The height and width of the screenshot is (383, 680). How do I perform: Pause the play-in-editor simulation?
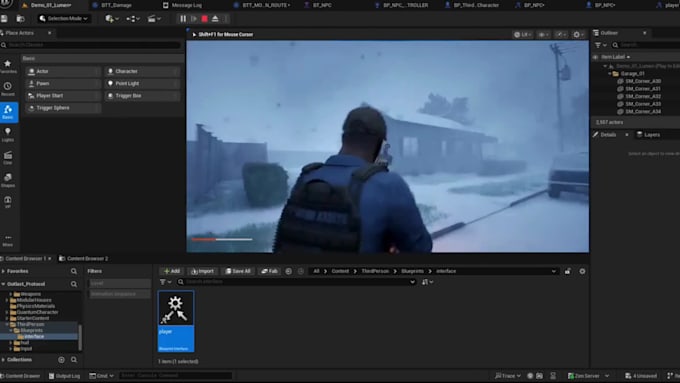tap(183, 19)
